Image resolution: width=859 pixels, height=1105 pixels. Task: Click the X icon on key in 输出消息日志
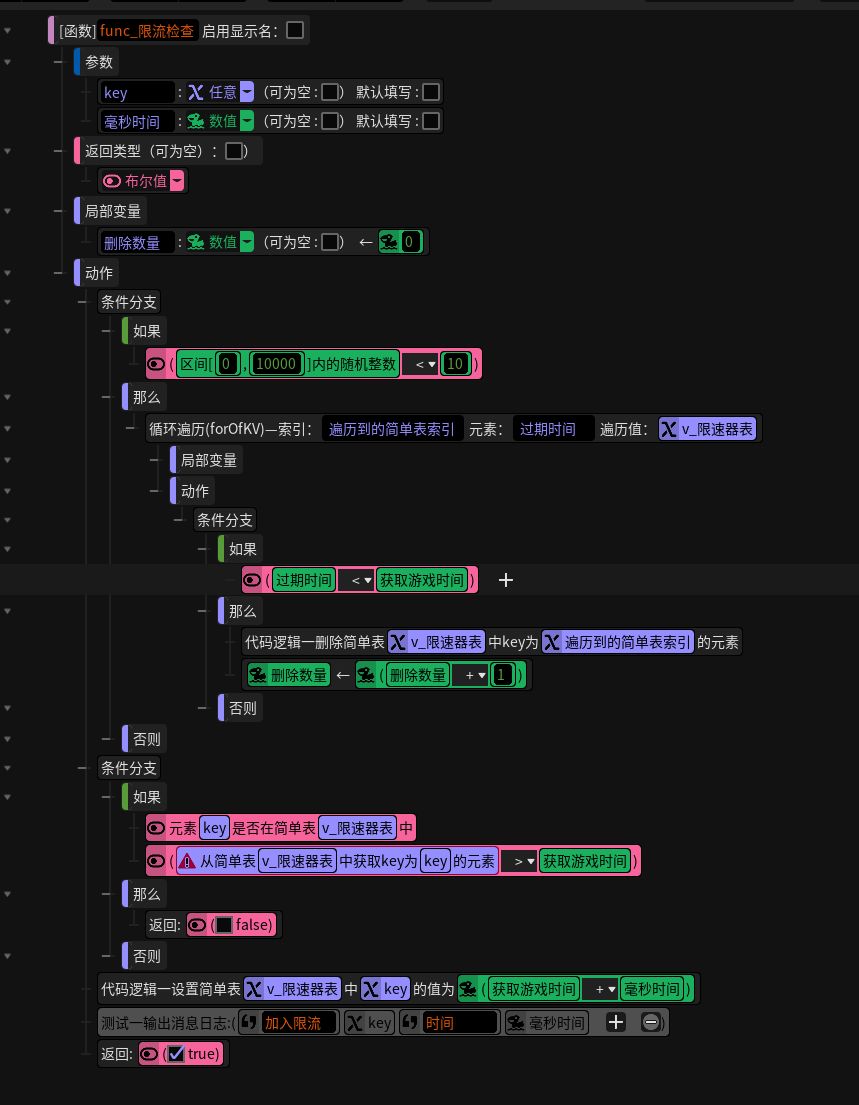point(355,1023)
